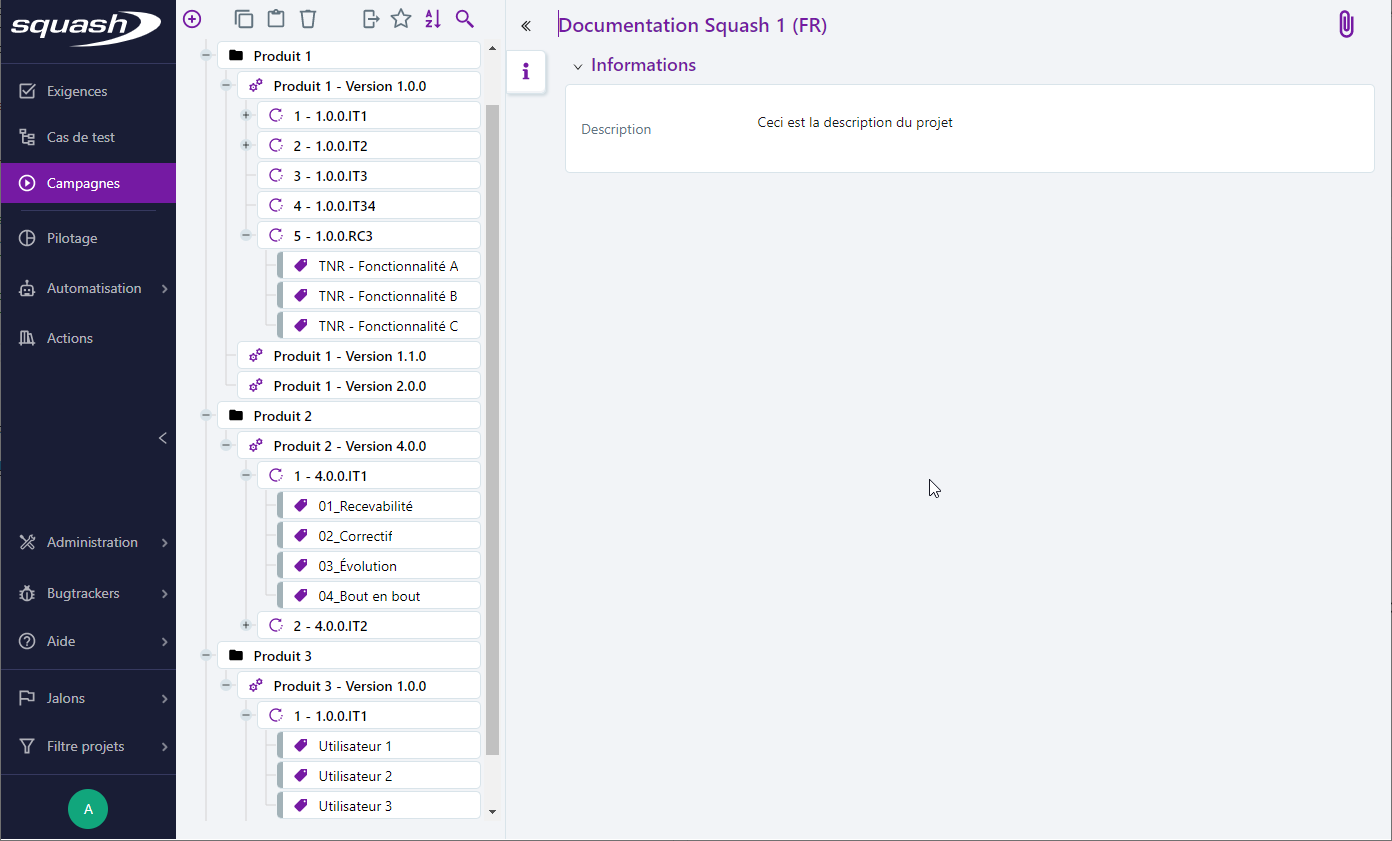Viewport: 1392px width, 841px height.
Task: Expand iteration 2 - 4.0.0.IT2 node
Action: click(x=246, y=626)
